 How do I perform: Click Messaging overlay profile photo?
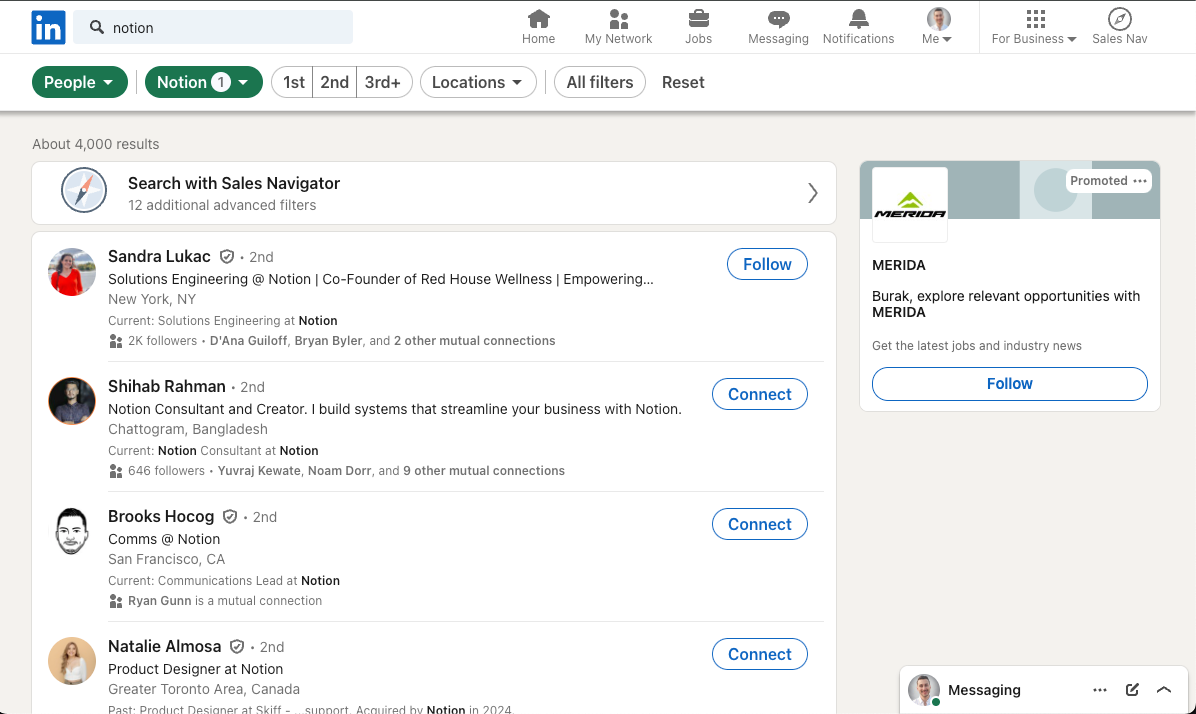[924, 690]
